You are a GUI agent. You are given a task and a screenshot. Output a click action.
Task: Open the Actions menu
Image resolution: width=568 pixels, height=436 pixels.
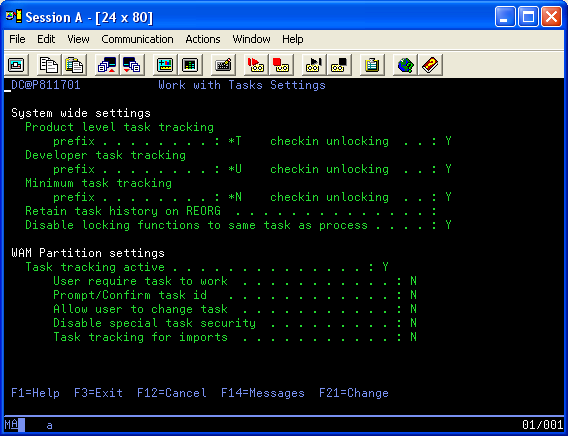203,39
